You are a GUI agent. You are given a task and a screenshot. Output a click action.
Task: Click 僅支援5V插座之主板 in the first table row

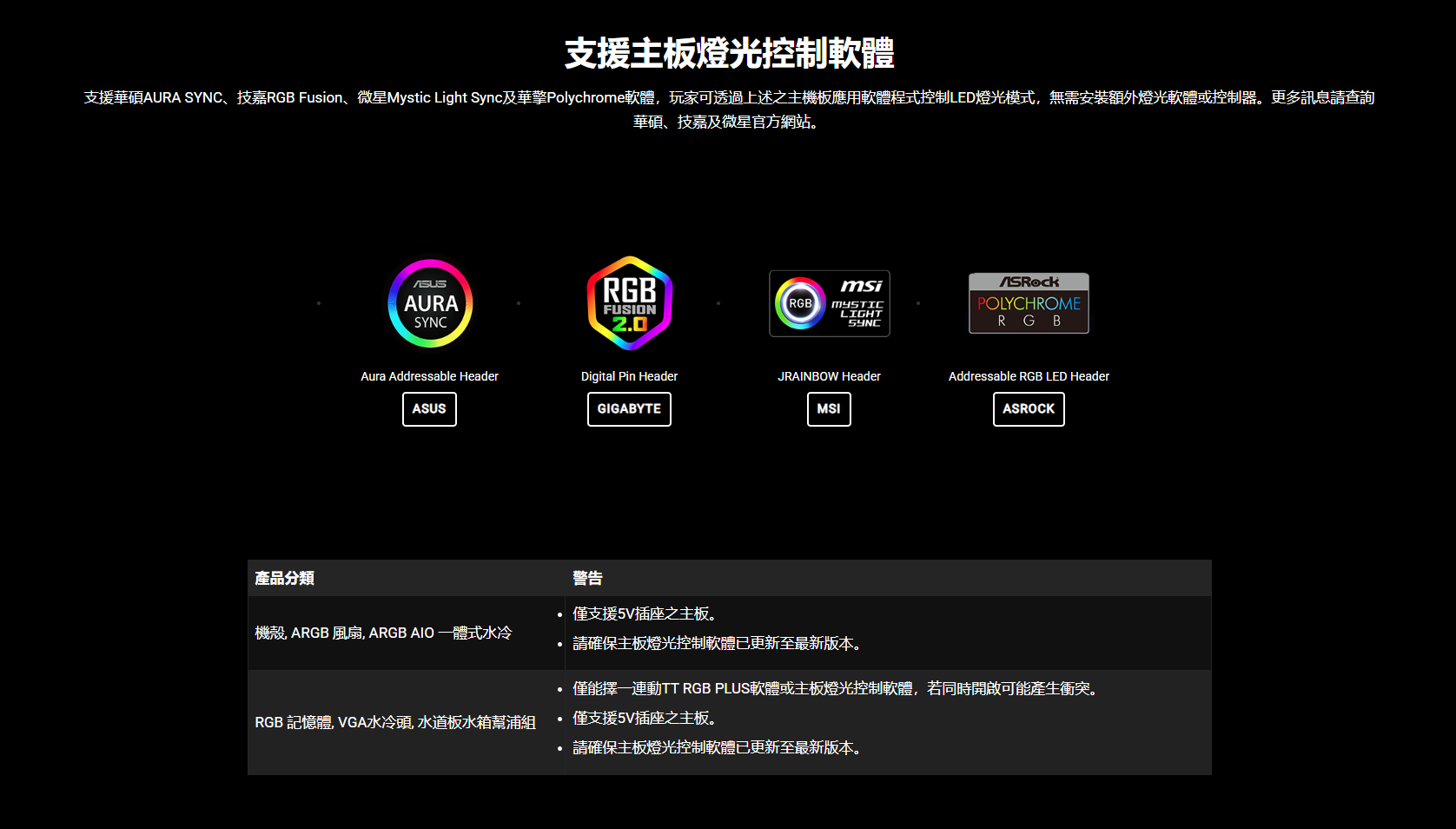645,614
